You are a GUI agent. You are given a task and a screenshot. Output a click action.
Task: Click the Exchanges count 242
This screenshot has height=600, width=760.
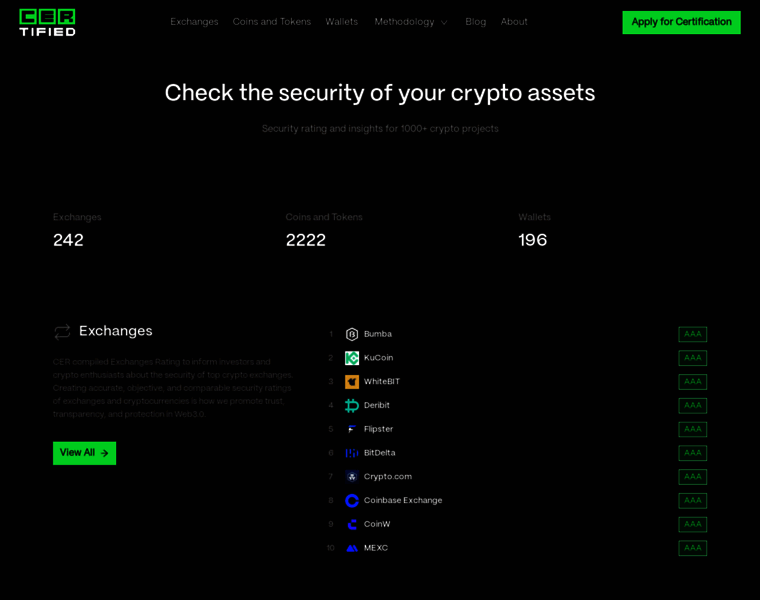click(68, 240)
